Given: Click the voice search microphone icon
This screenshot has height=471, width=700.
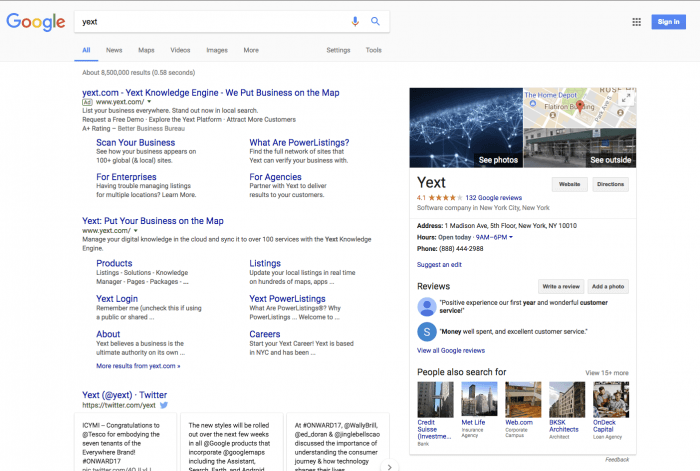Looking at the screenshot, I should point(355,21).
